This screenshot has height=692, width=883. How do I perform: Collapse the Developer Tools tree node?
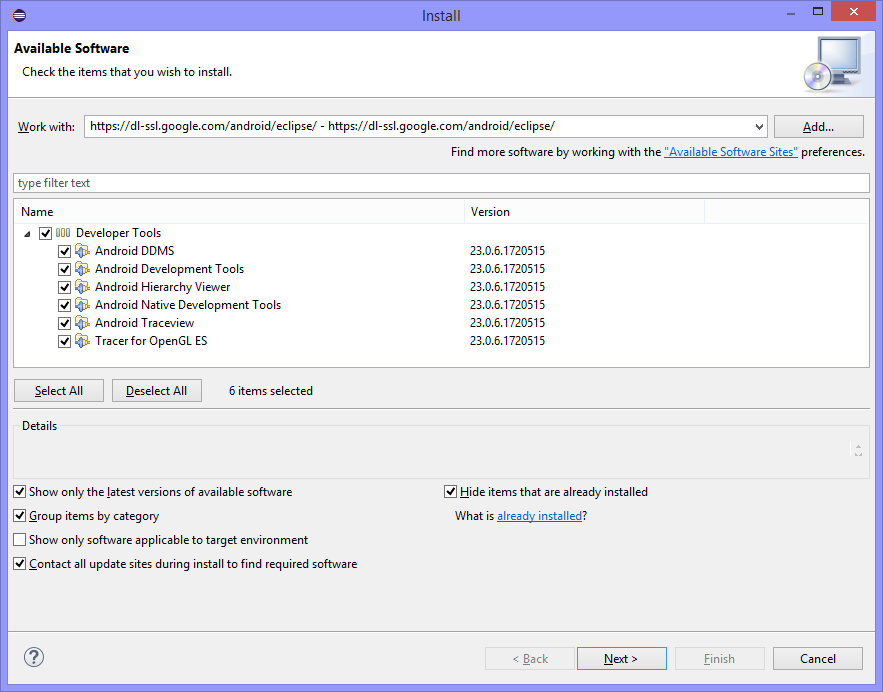27,233
